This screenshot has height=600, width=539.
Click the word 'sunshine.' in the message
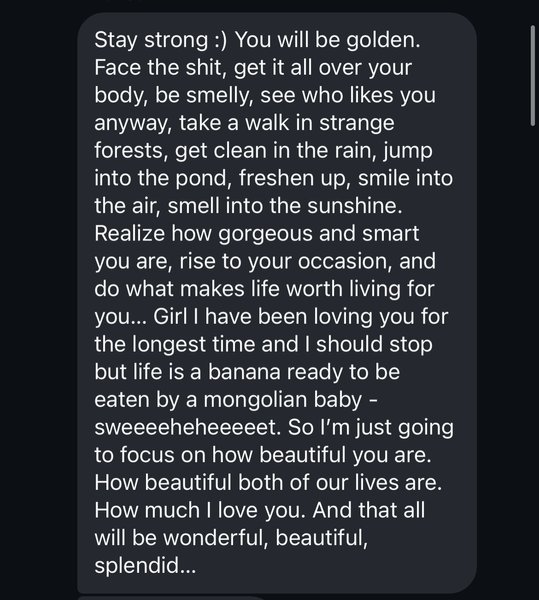[x=355, y=206]
